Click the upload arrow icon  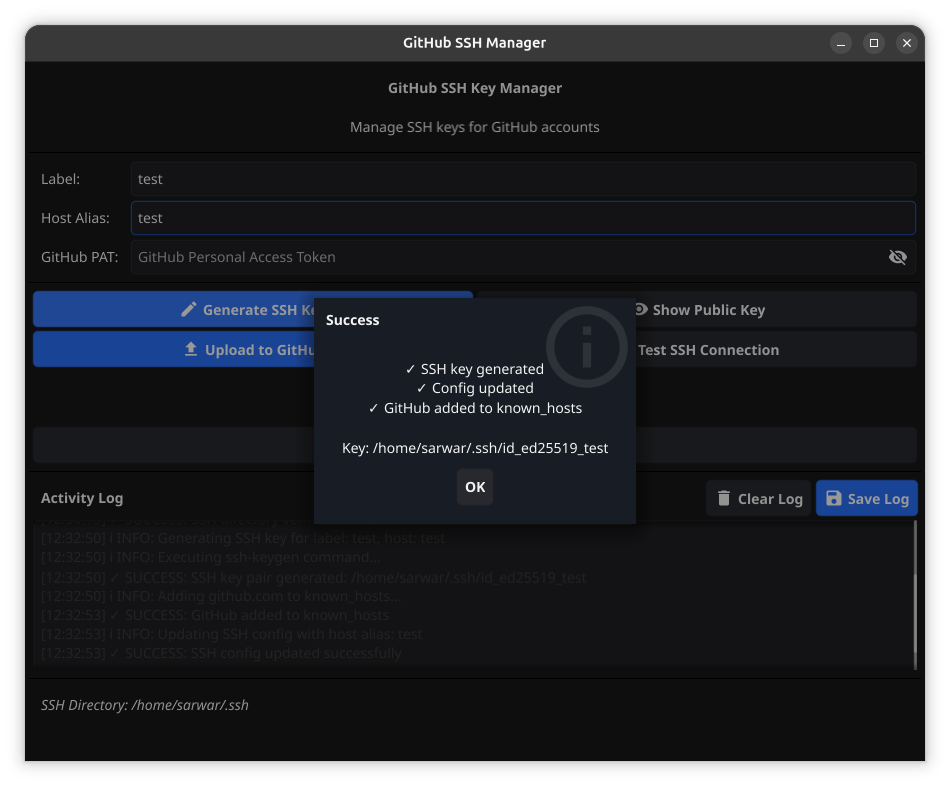191,349
